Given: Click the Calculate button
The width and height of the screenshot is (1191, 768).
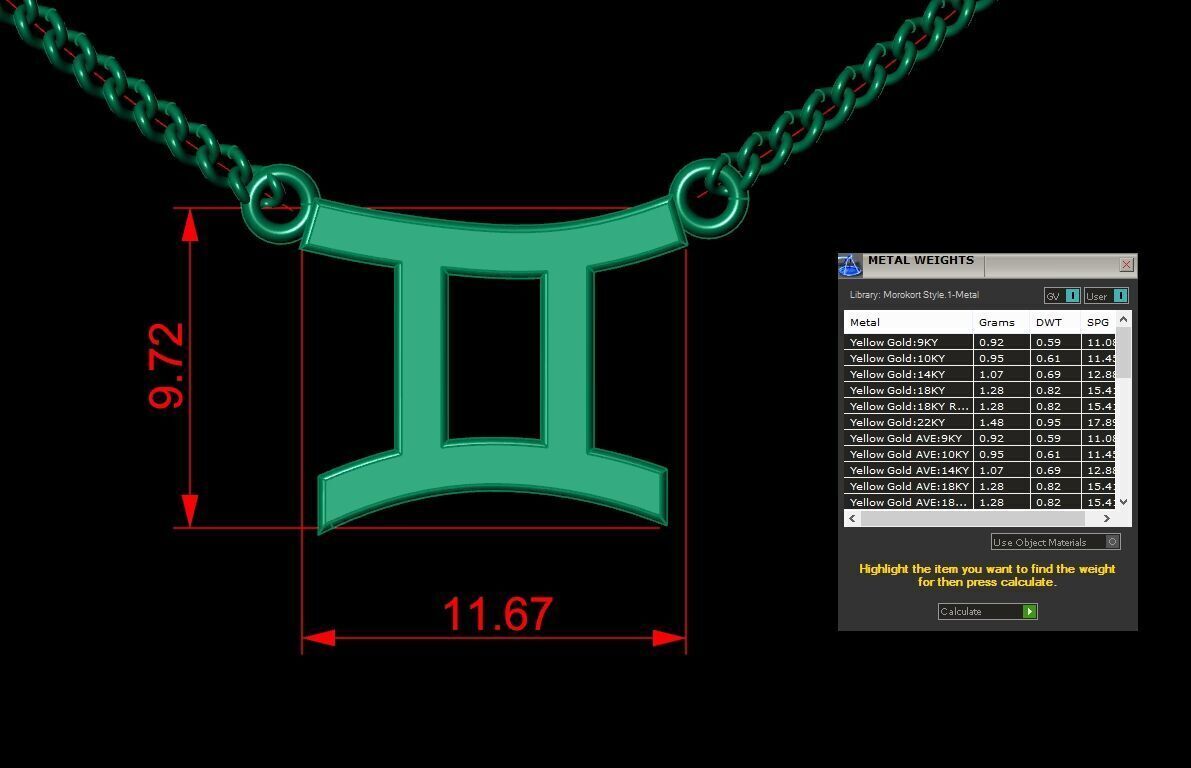Looking at the screenshot, I should pos(987,612).
